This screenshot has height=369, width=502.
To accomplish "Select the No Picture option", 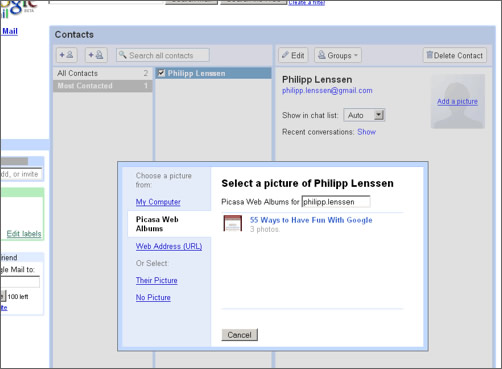I will (x=153, y=297).
